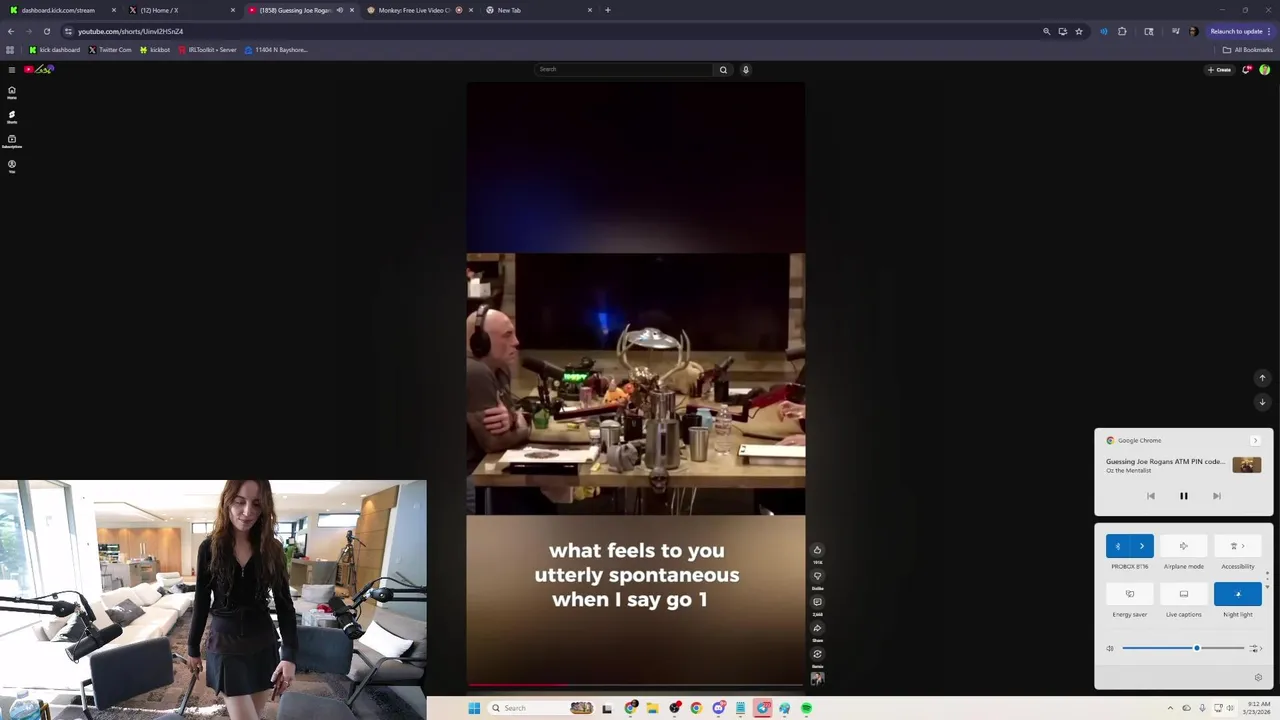Toggle Energy saver
The height and width of the screenshot is (720, 1280).
tap(1130, 594)
